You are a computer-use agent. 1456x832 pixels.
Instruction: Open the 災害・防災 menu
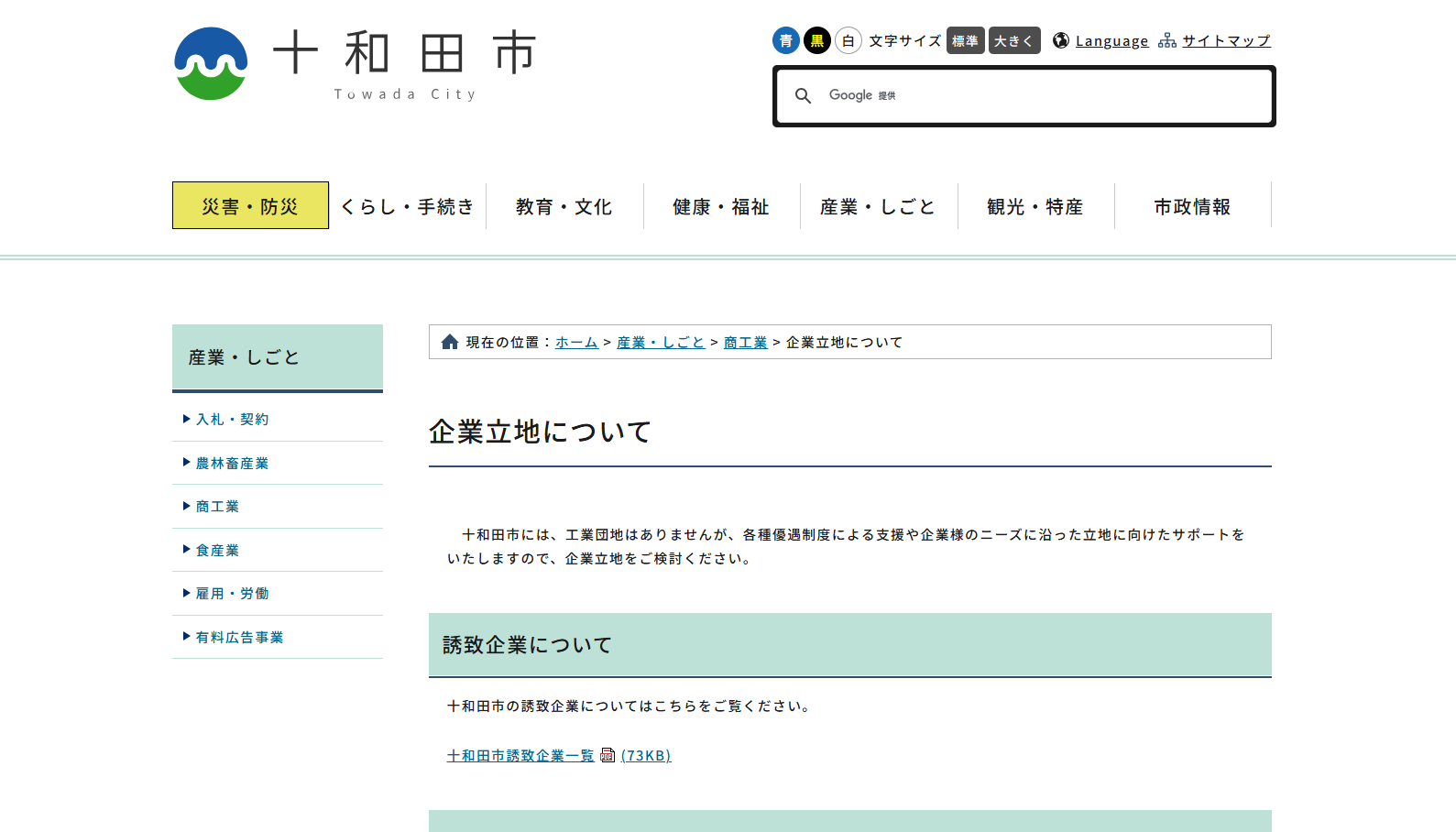(x=250, y=205)
